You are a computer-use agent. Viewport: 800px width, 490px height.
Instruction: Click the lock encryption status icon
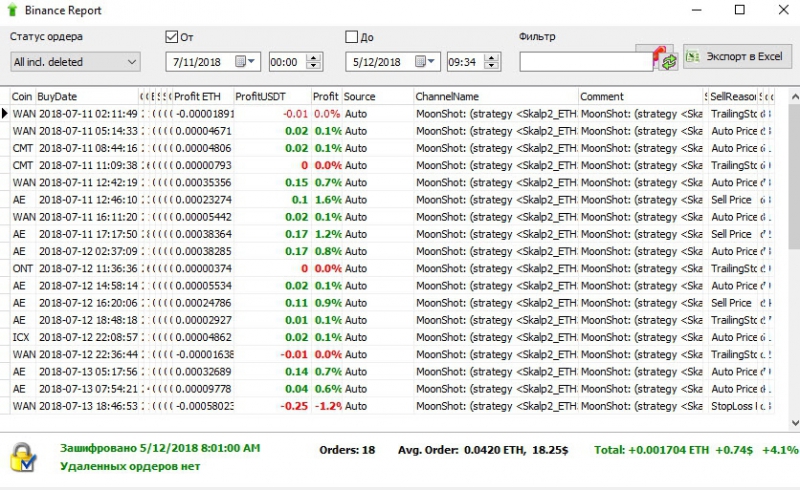23,457
